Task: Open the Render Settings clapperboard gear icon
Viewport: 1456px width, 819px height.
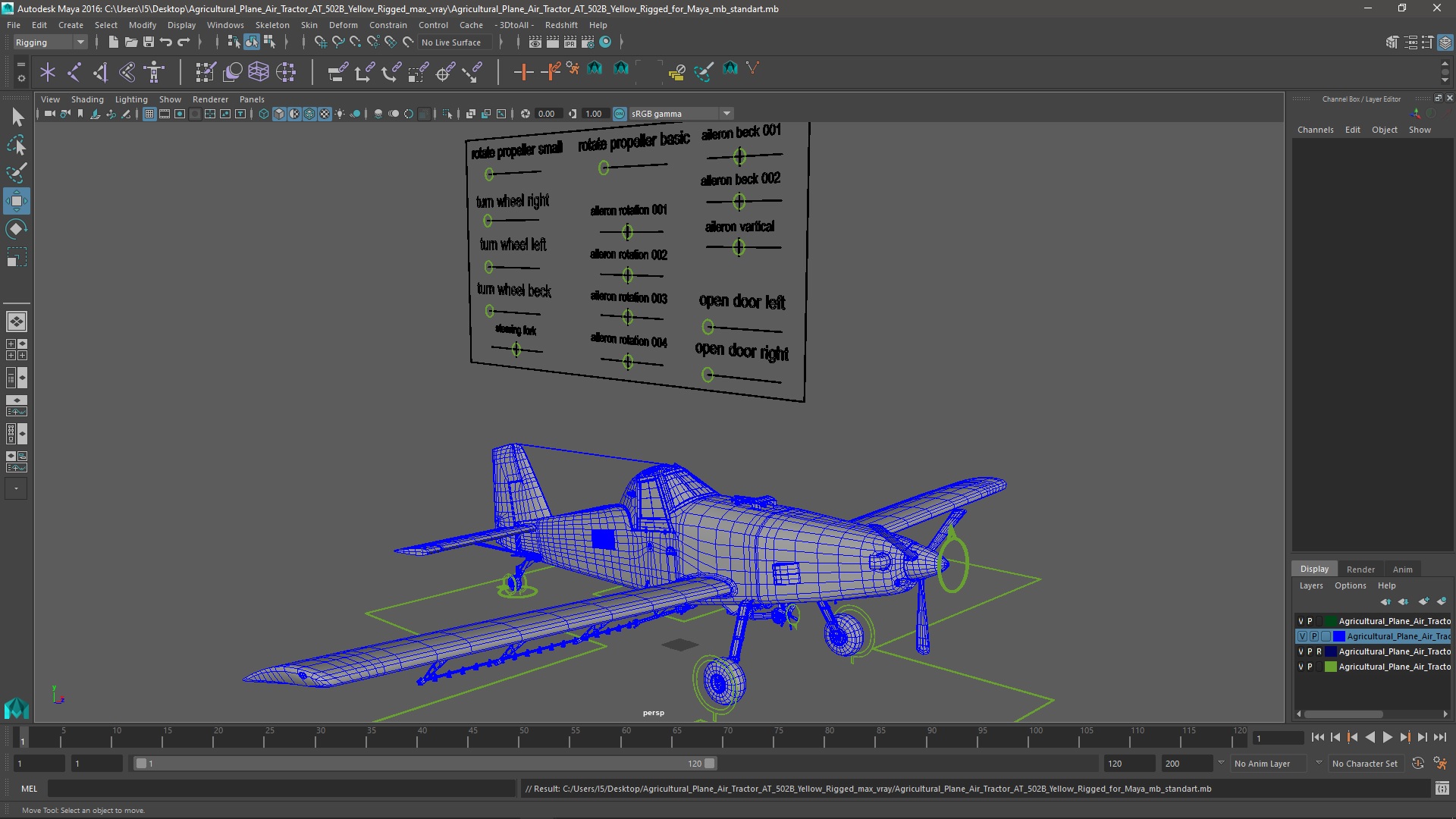Action: [x=588, y=42]
